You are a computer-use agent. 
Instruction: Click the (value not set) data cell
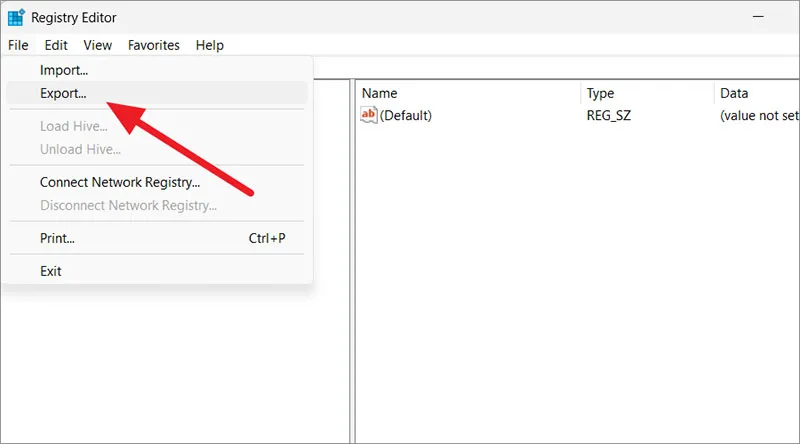[x=760, y=115]
